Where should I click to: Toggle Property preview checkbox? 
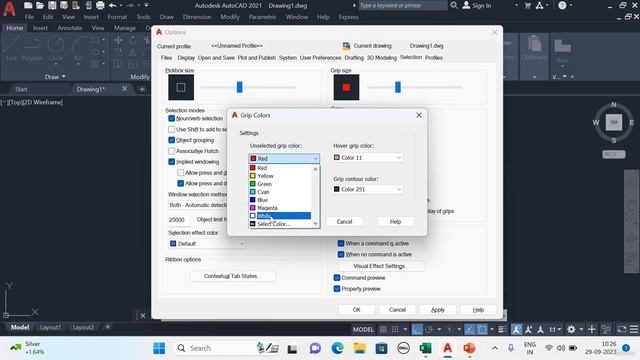tap(337, 289)
